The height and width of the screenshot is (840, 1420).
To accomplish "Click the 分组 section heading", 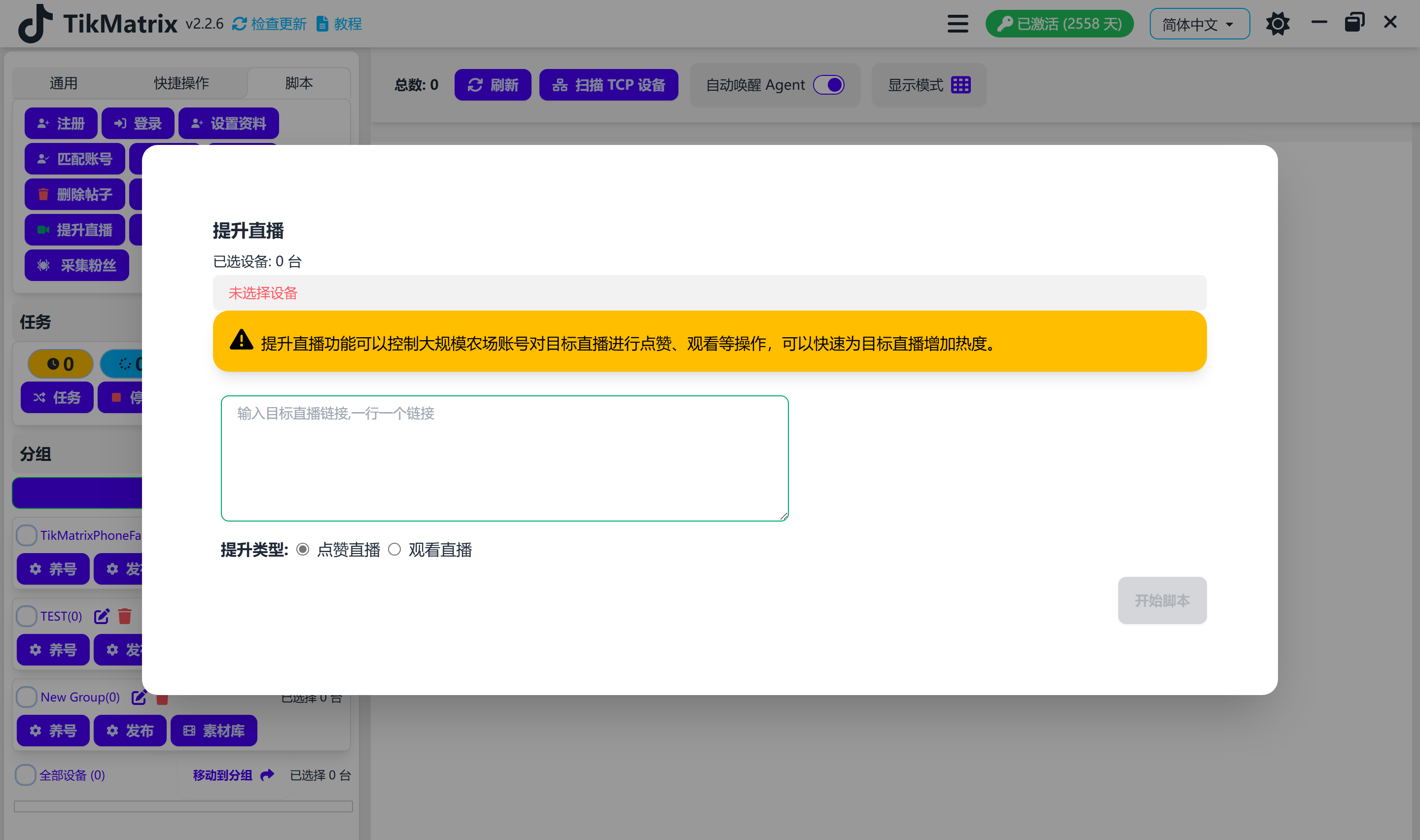I will (35, 454).
